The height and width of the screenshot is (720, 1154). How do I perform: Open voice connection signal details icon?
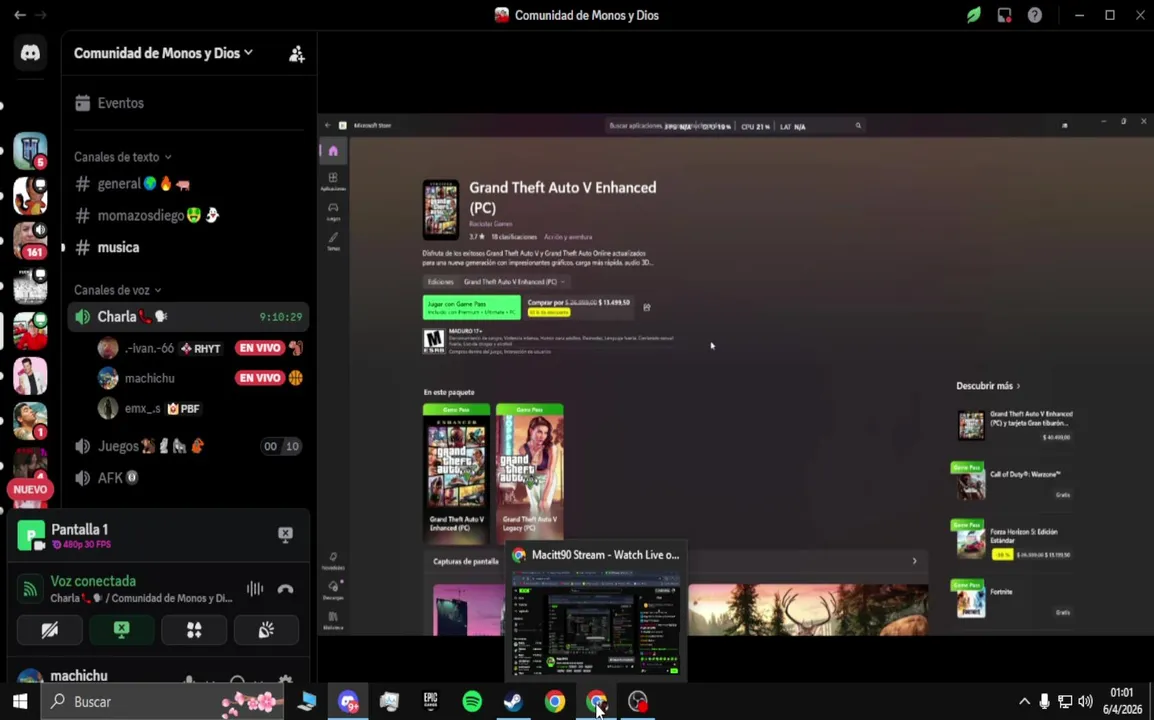30,589
